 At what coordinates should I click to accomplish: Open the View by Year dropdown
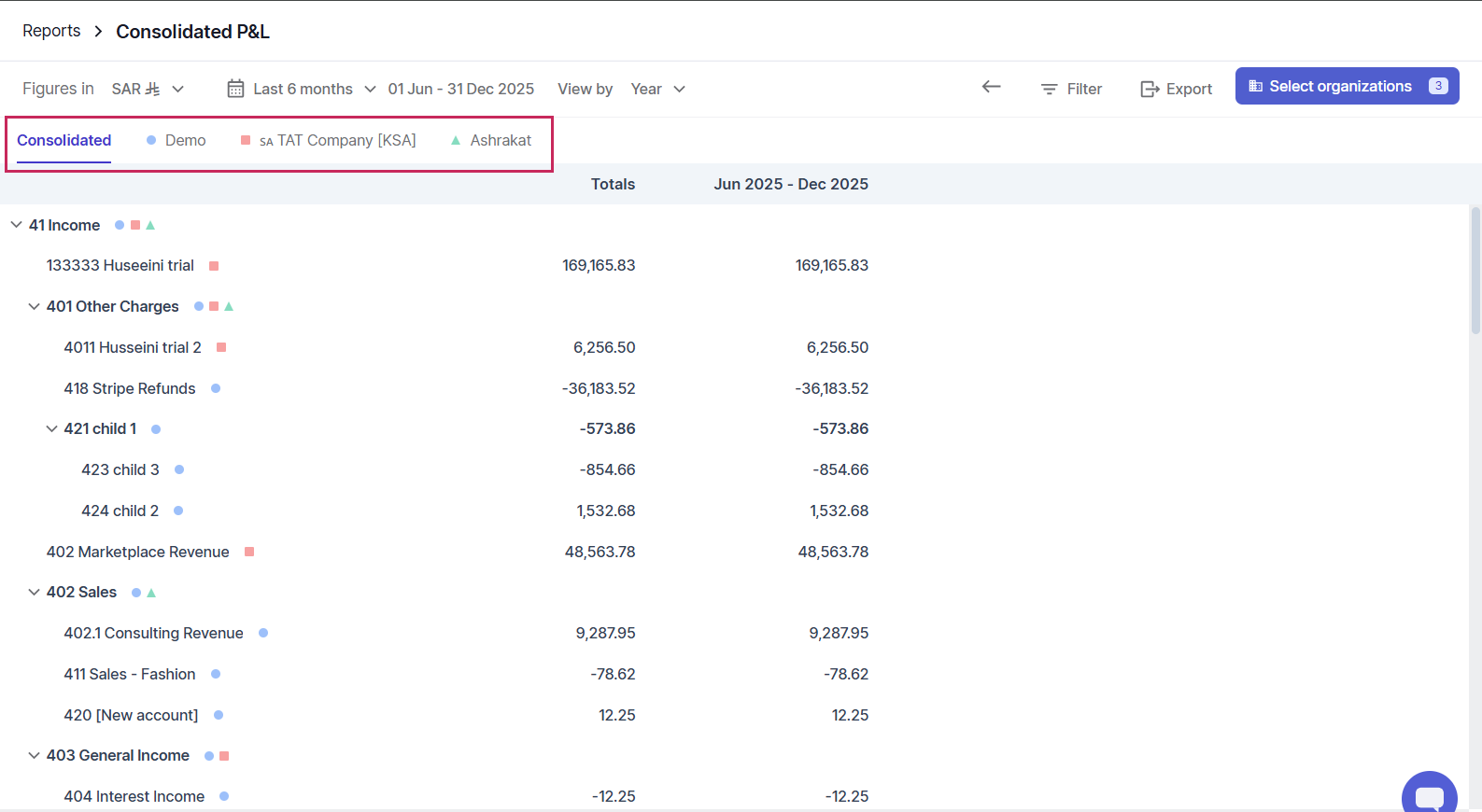(657, 89)
